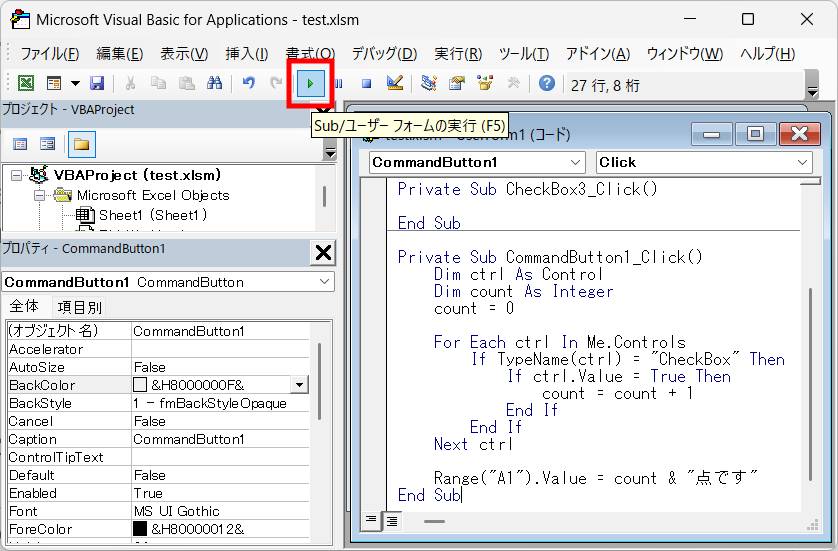Collapse the Microsoft Excel Objects folder
838x551 pixels.
tap(40, 196)
